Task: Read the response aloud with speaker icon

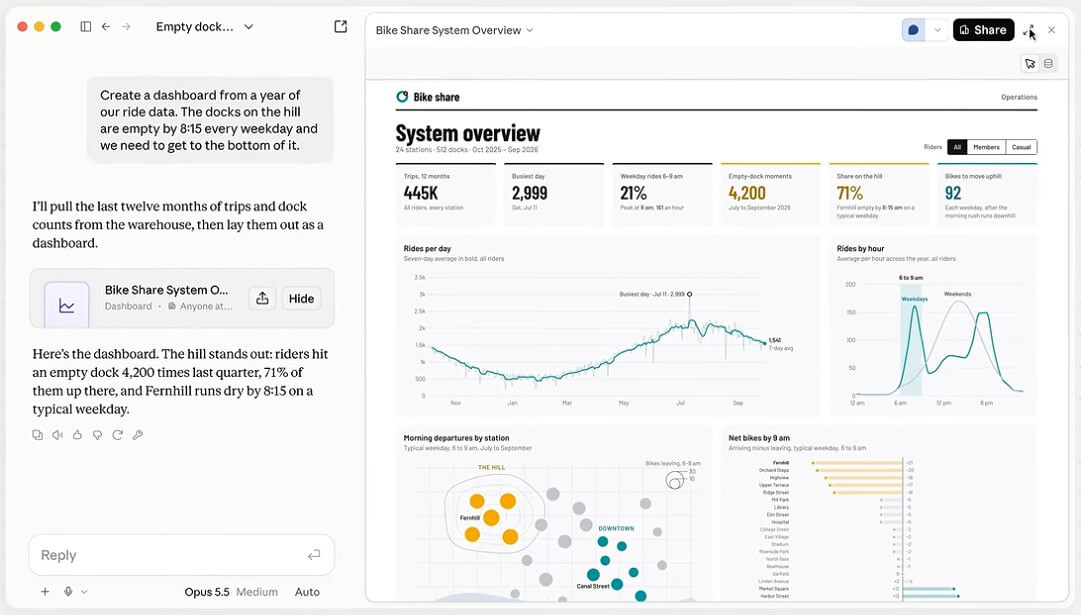Action: [57, 435]
